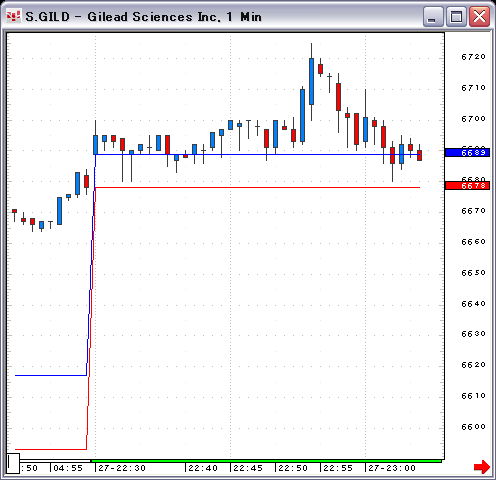Click the green time-range bar below chart
Image resolution: width=496 pixels, height=480 pixels.
pyautogui.click(x=266, y=461)
